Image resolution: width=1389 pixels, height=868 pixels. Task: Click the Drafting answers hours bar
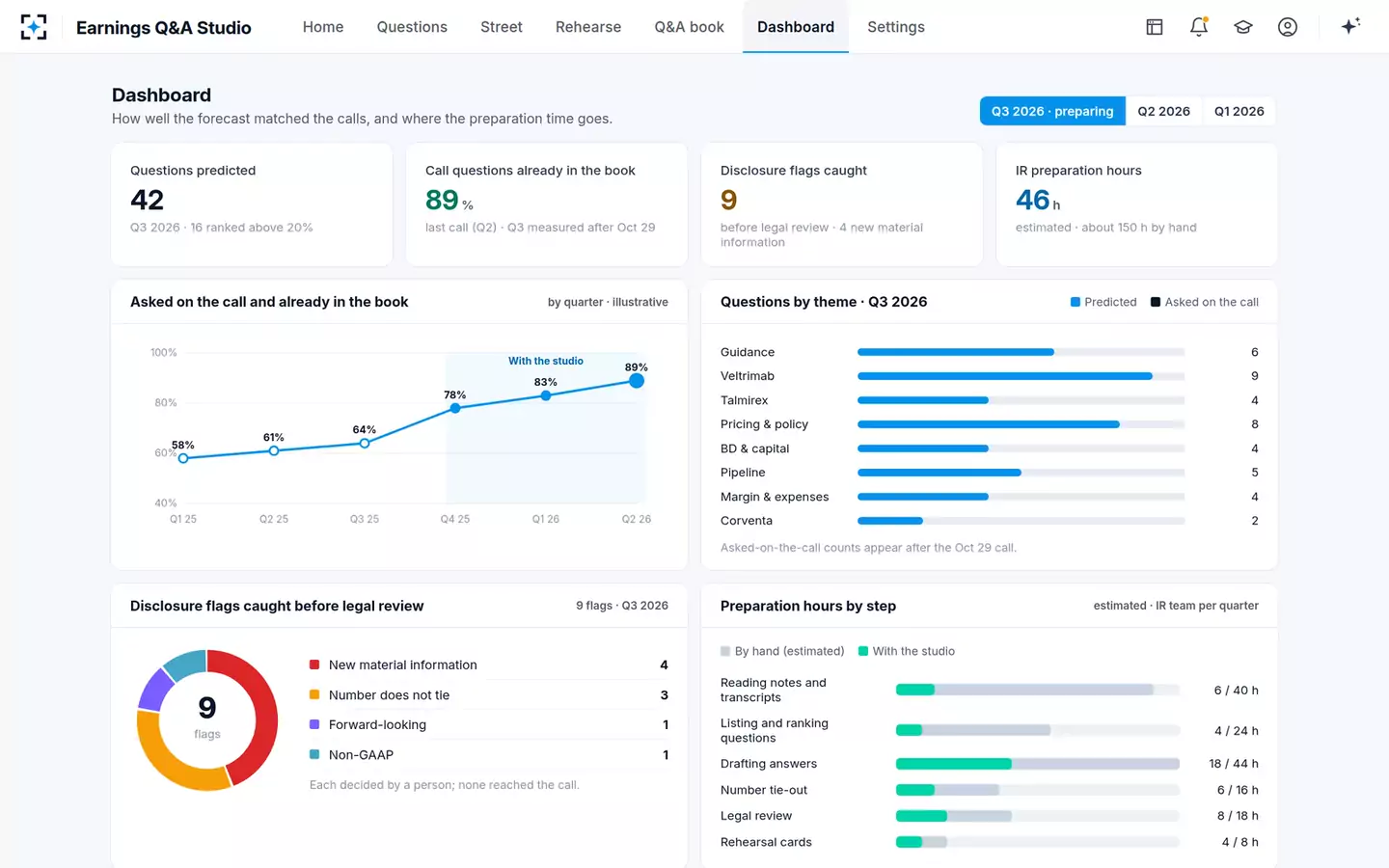click(1038, 764)
